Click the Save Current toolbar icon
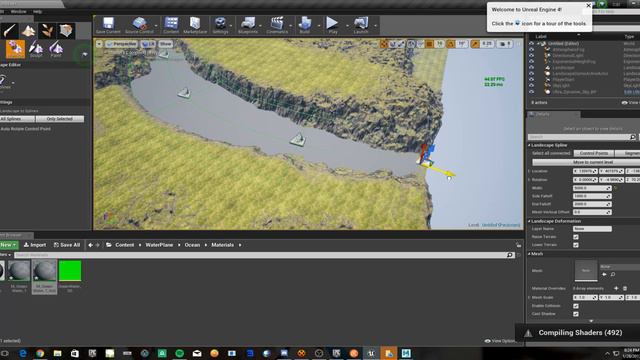640x360 pixels. click(x=108, y=25)
